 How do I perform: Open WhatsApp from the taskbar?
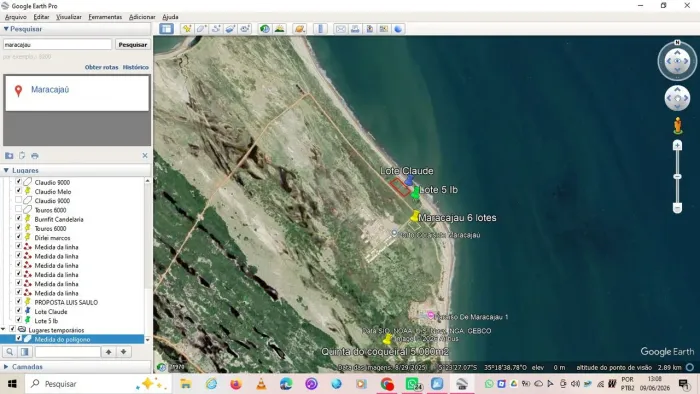click(412, 384)
